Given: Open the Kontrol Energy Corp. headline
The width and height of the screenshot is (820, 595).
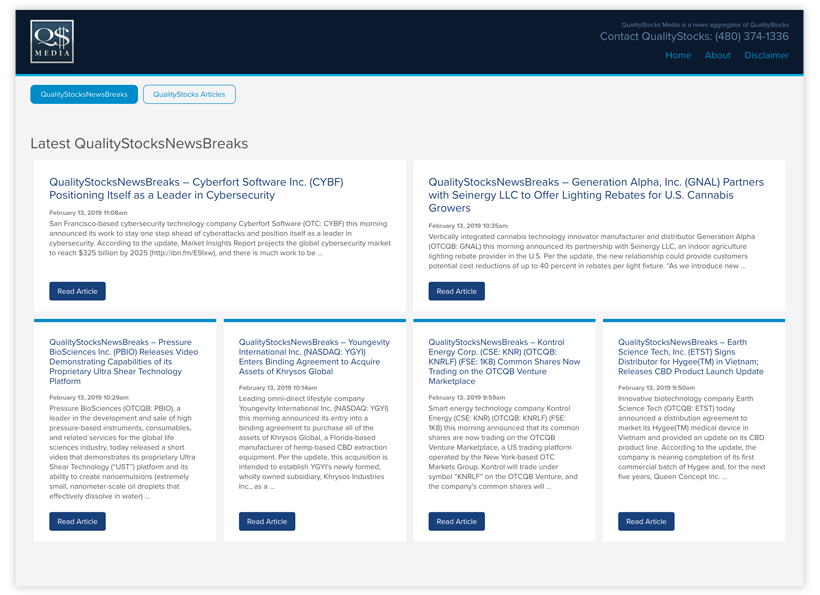Looking at the screenshot, I should 504,362.
